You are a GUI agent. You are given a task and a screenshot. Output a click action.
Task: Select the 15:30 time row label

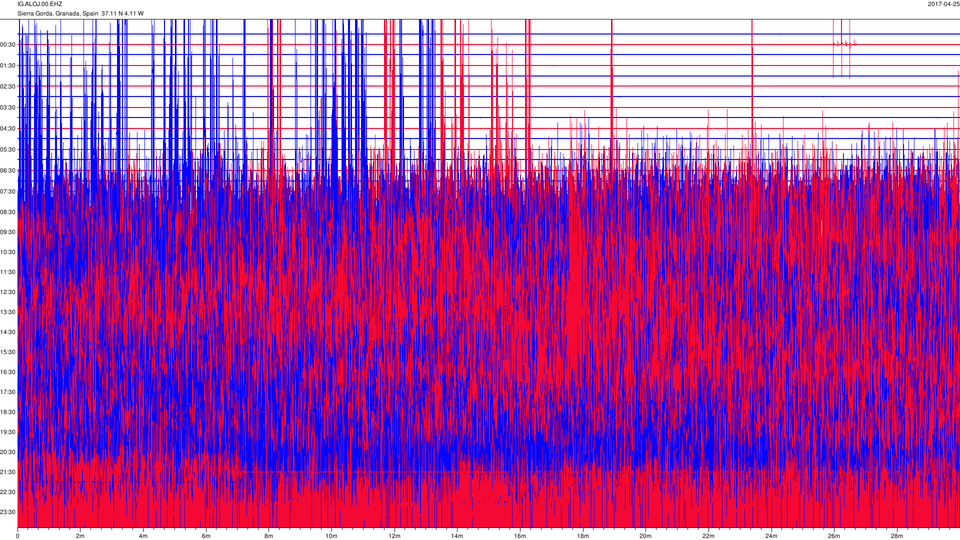[x=8, y=352]
